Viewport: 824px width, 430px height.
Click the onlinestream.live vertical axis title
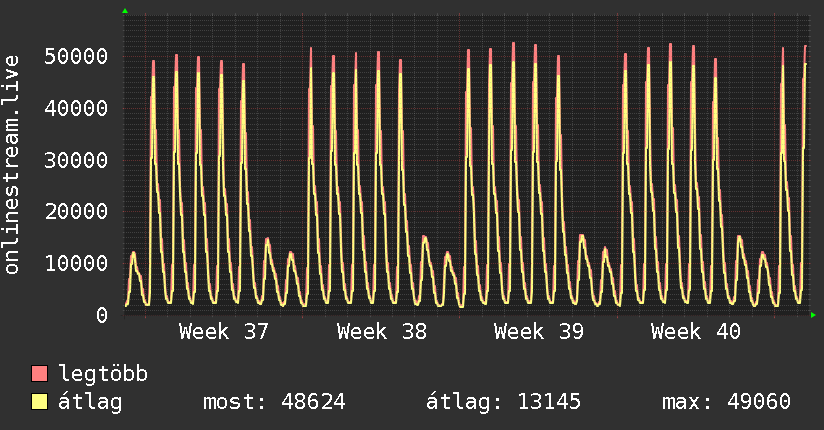(11, 165)
